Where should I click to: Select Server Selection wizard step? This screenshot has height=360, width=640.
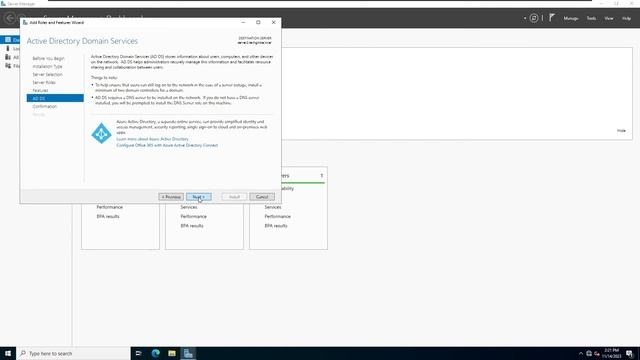tap(47, 74)
